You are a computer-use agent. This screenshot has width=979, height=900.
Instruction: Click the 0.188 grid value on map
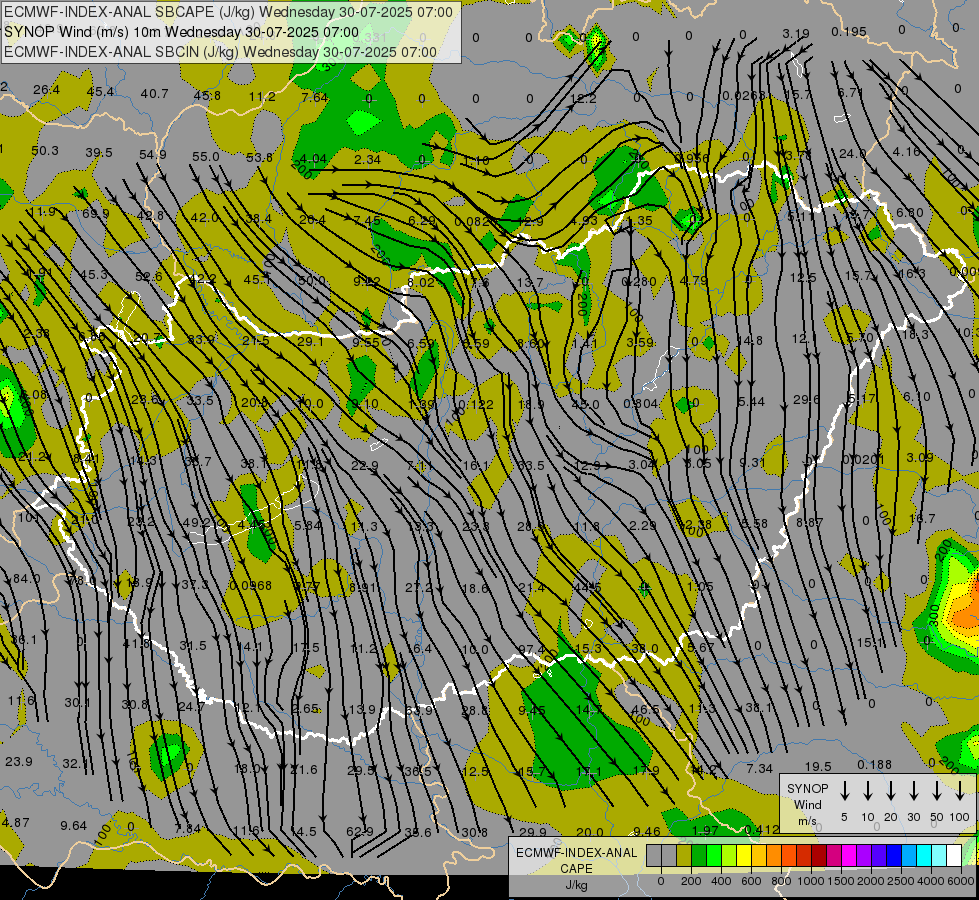(x=874, y=764)
